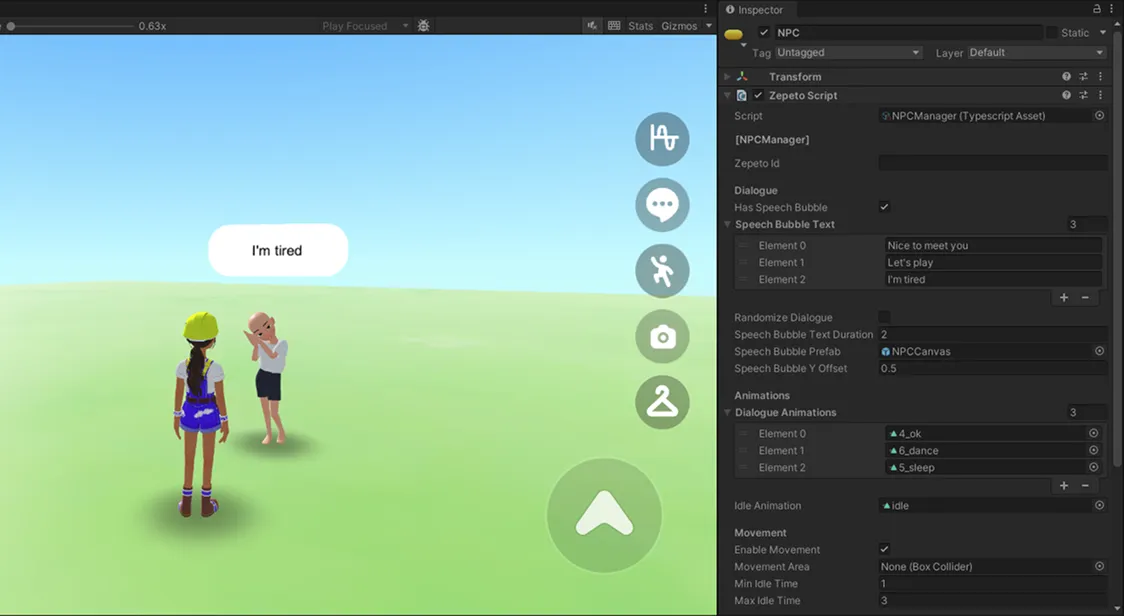Disable Zepeto Script component checkbox
The height and width of the screenshot is (616, 1124).
[x=758, y=95]
